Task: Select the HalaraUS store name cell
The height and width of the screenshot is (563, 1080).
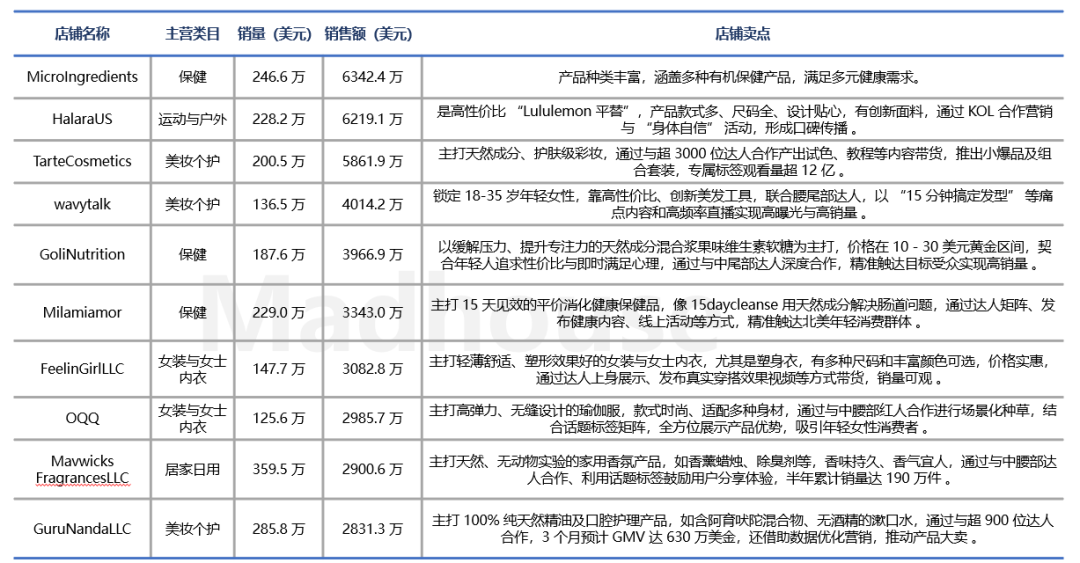Action: tap(82, 119)
